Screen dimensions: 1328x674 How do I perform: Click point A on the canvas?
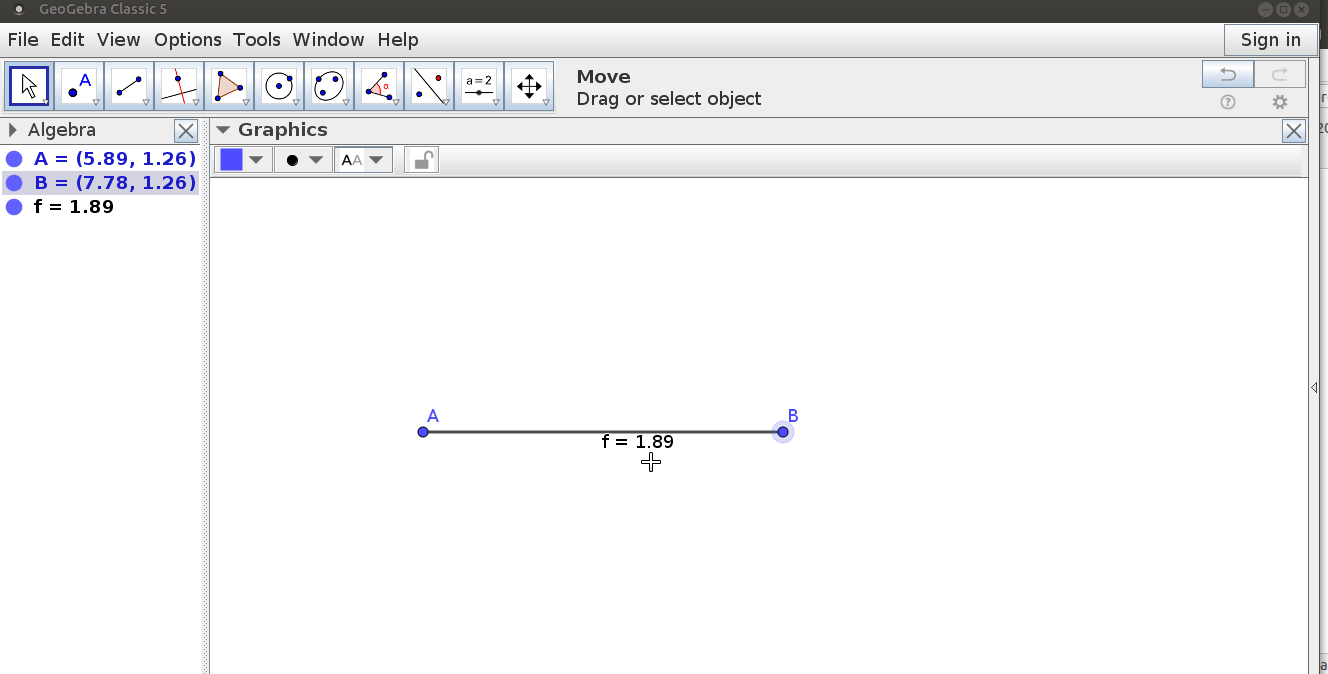click(x=423, y=432)
